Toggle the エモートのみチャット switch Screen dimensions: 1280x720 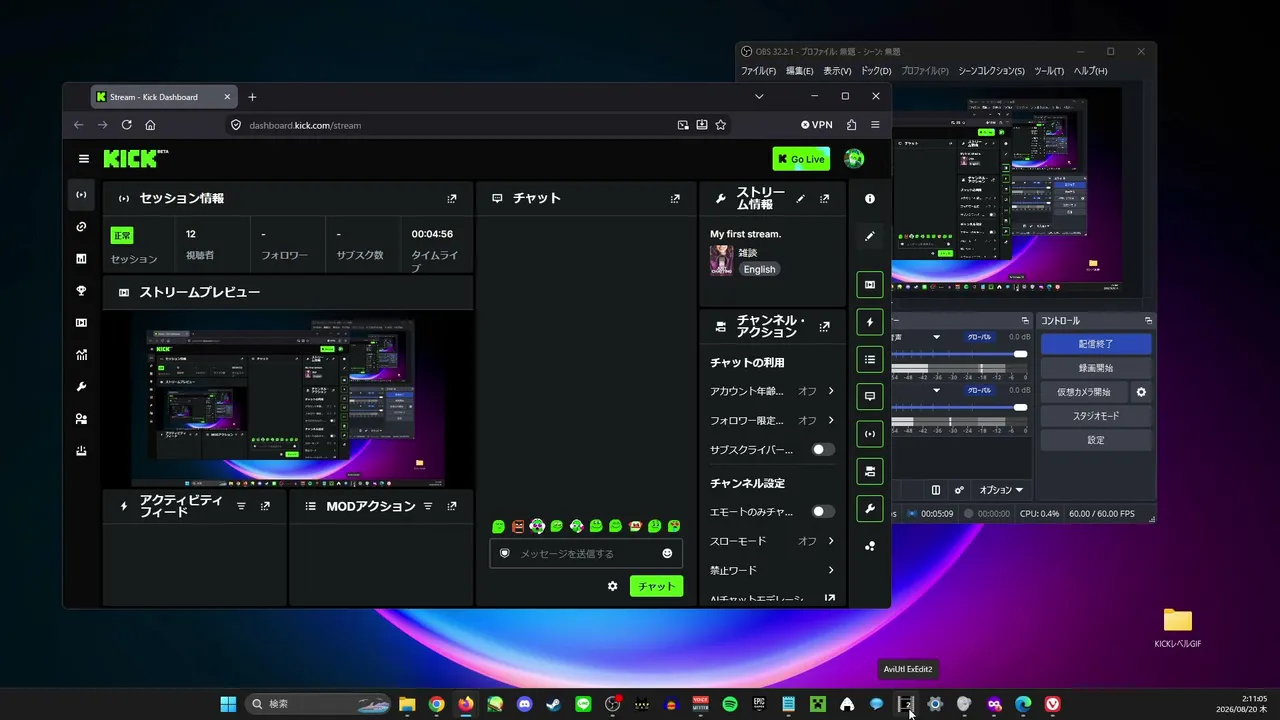(822, 512)
